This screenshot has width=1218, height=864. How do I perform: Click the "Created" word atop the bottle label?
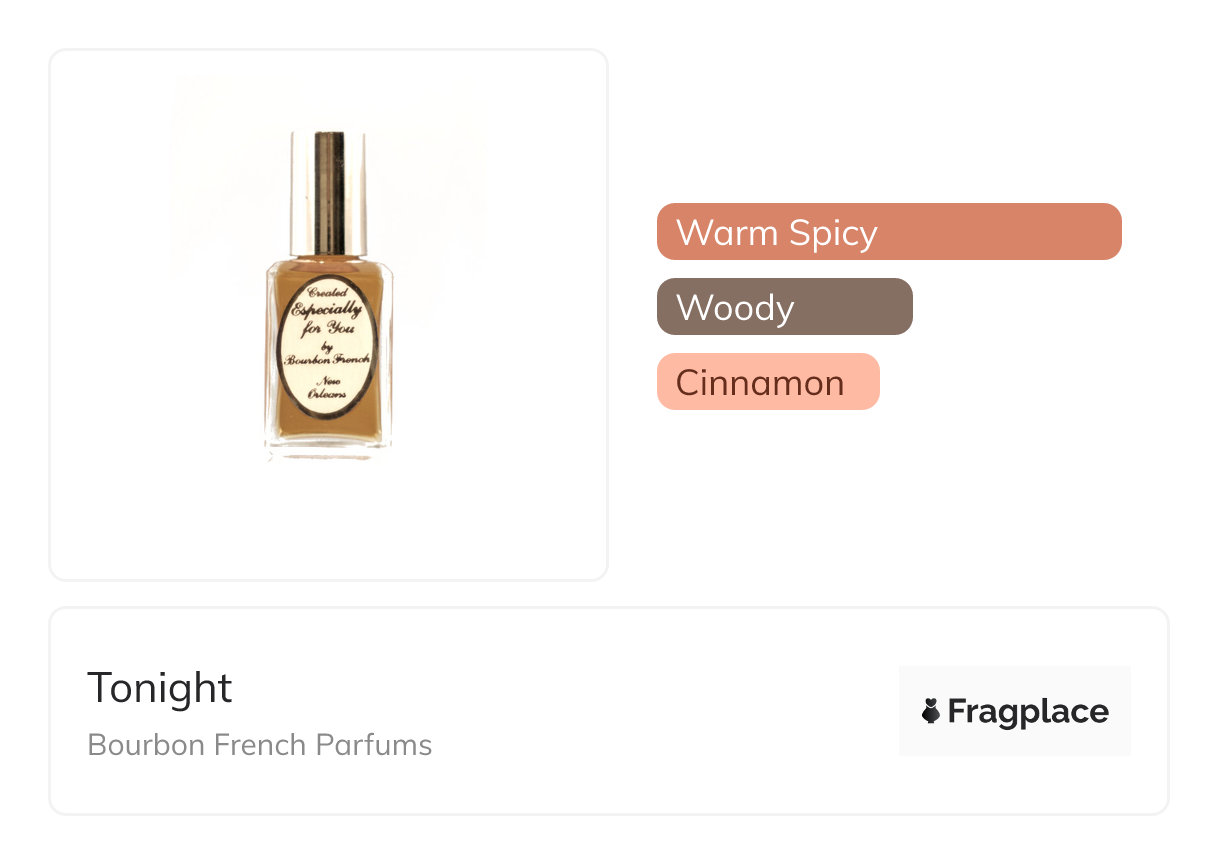[x=328, y=292]
